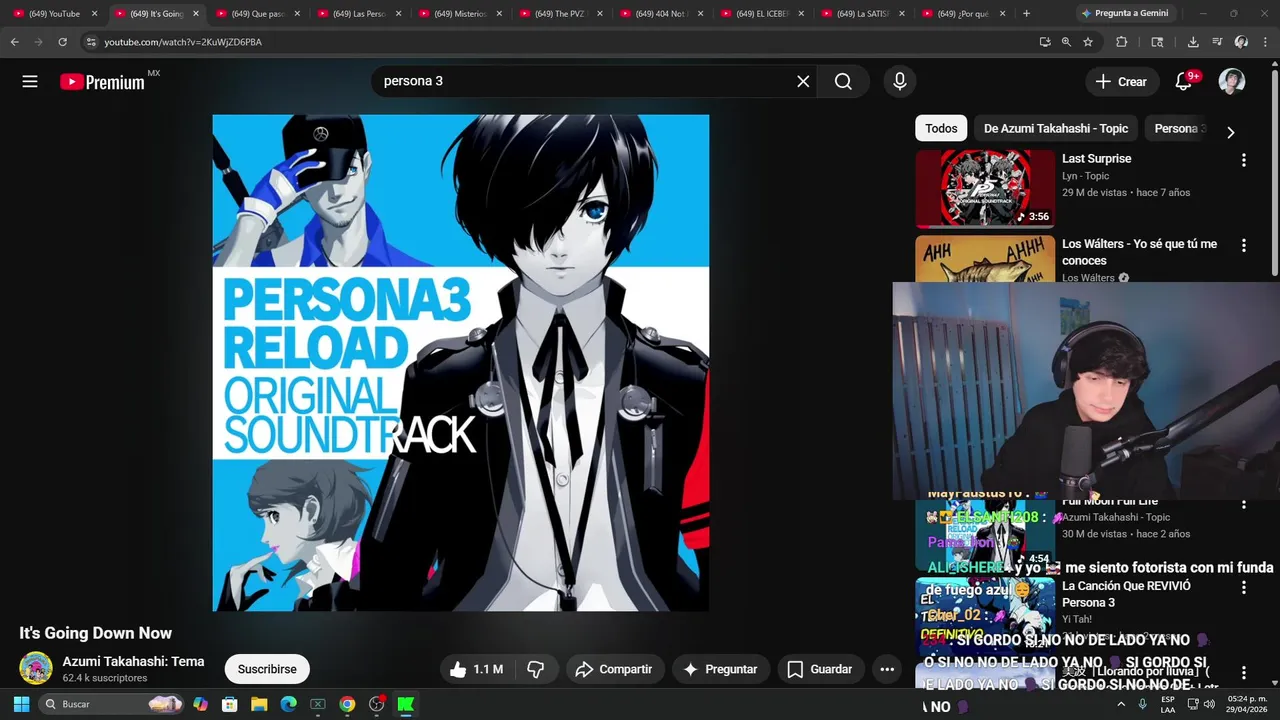Close the It's Going Down Now tab

(x=195, y=14)
